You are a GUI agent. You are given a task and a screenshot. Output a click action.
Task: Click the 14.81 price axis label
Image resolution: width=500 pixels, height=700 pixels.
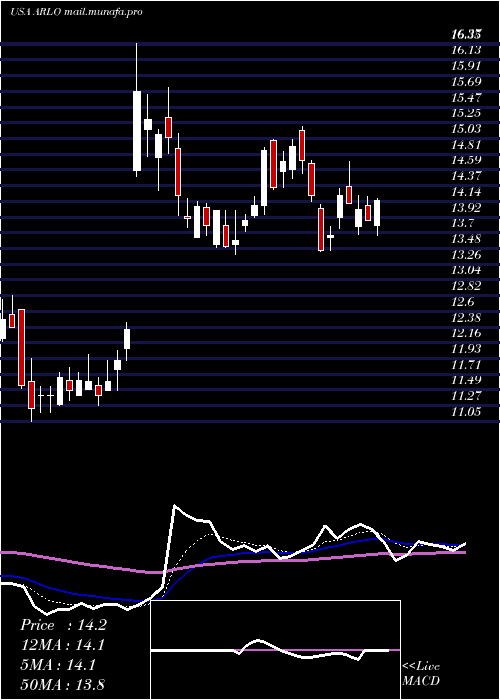pos(467,145)
